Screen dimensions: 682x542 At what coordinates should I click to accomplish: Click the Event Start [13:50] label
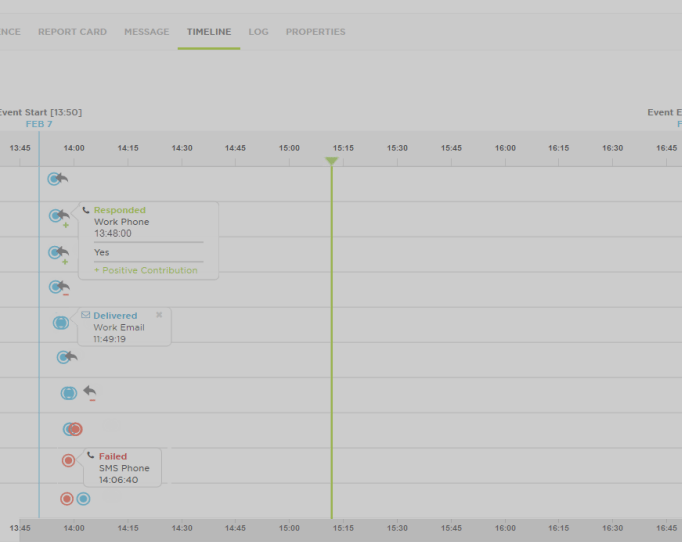[40, 112]
